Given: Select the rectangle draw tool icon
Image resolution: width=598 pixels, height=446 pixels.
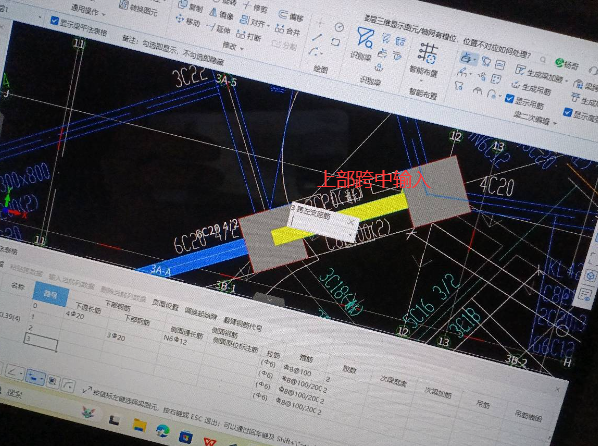Looking at the screenshot, I should [x=336, y=42].
